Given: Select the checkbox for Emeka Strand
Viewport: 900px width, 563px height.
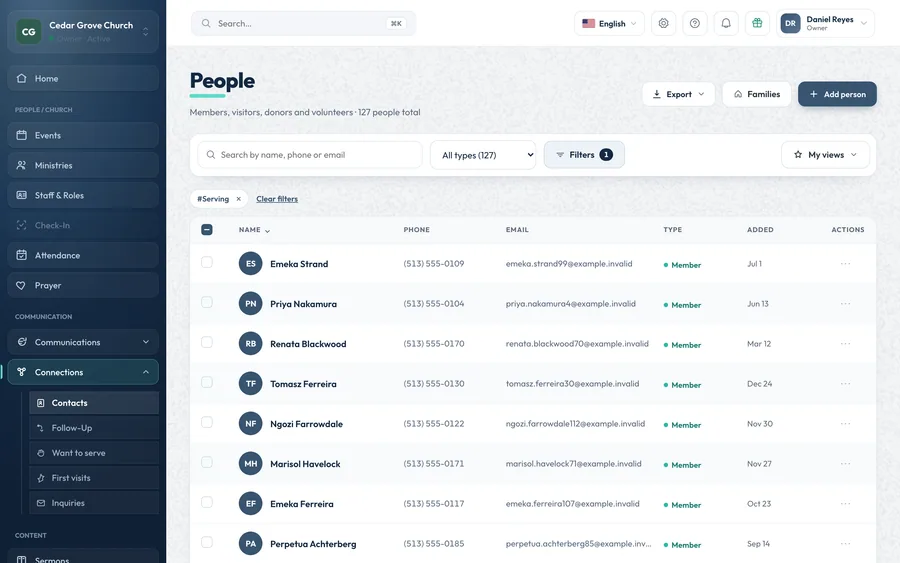Looking at the screenshot, I should tap(207, 262).
